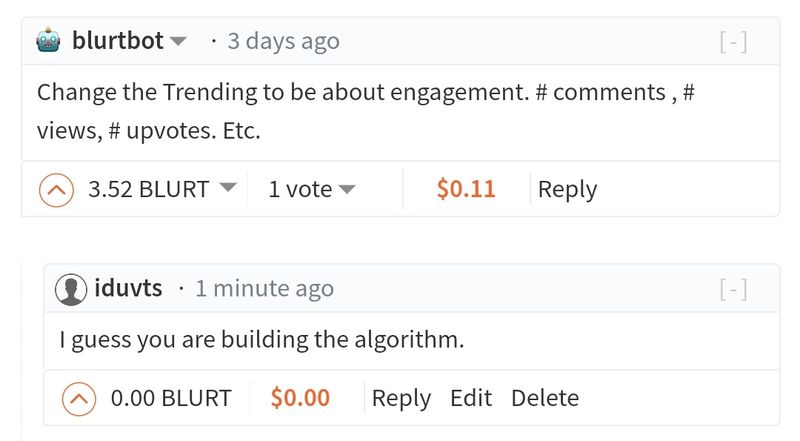
Task: Click the $0.11 payout value
Action: [x=466, y=189]
